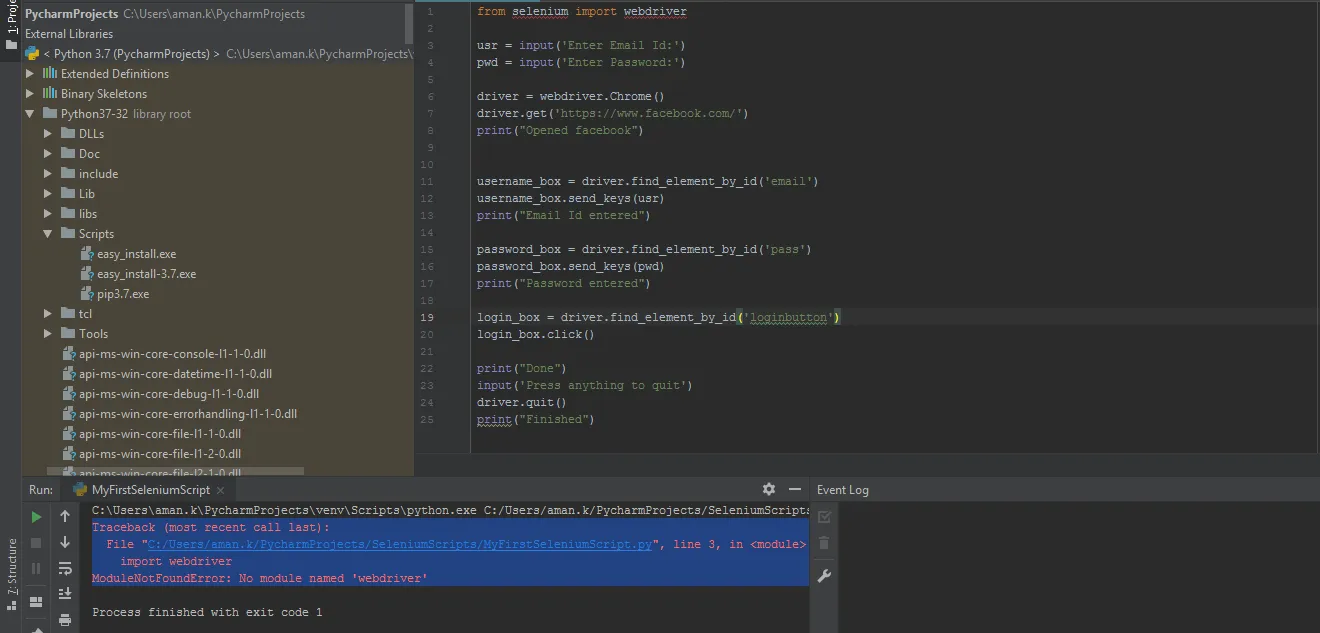Screen dimensions: 1320x633
Task: Click the Scripts folder icon
Action: [x=68, y=234]
